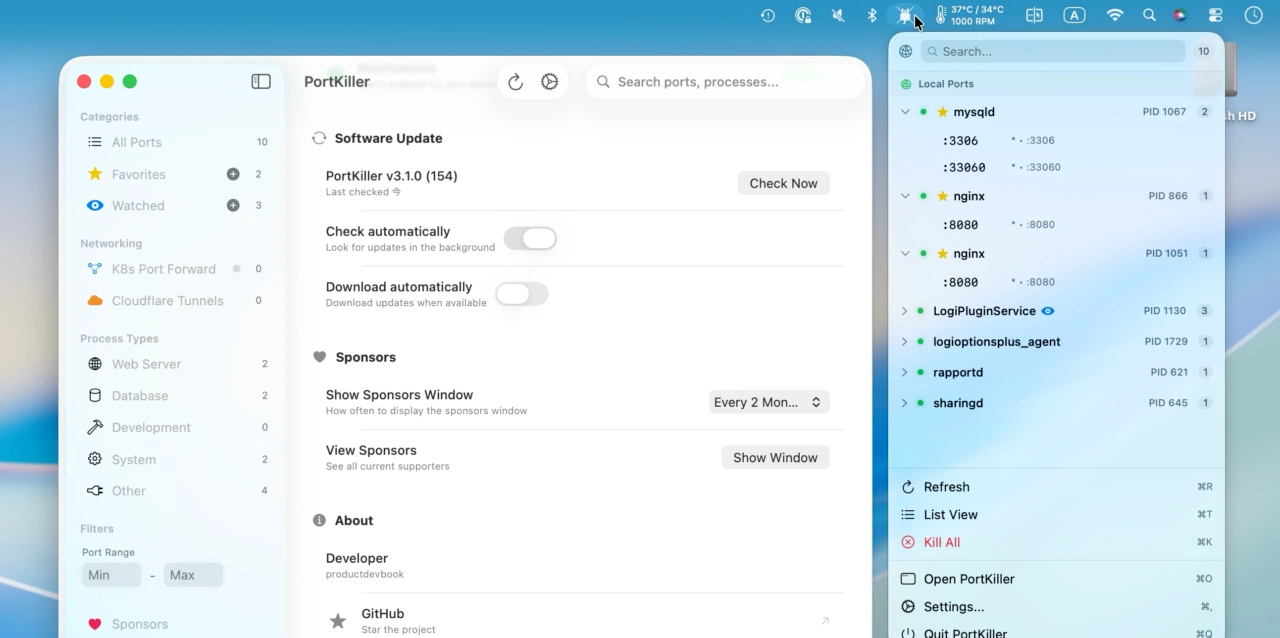Screen dimensions: 1280x638
Task: Choose Kill All from the menu
Action: pos(939,542)
